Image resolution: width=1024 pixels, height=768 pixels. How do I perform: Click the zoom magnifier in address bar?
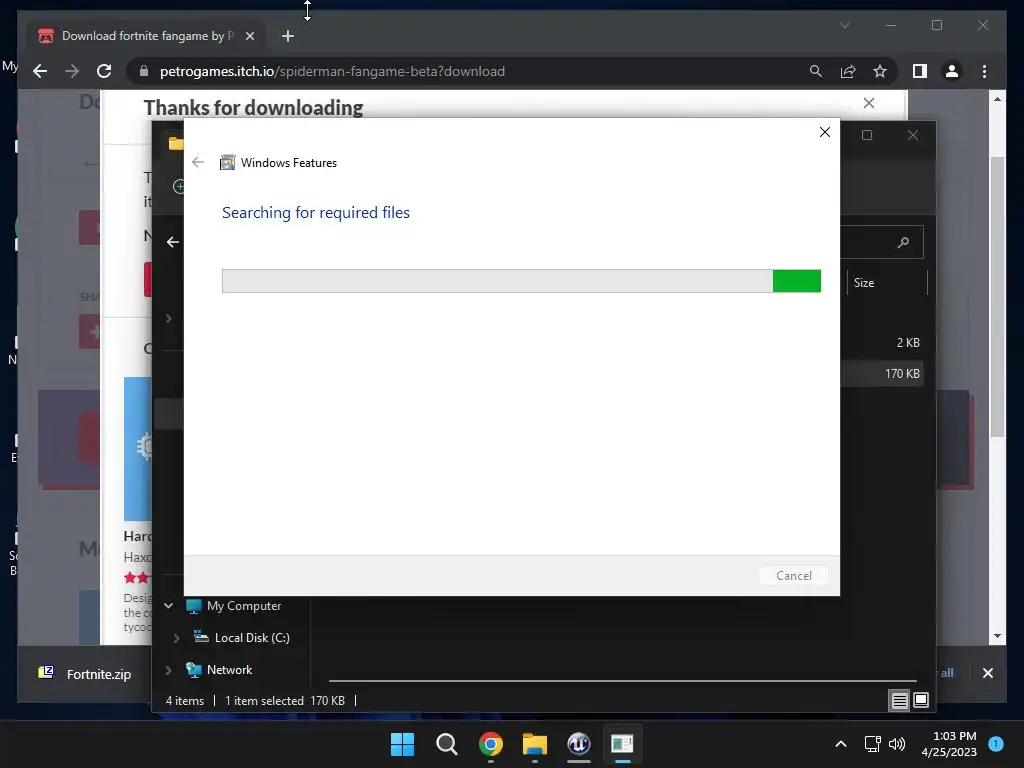[x=816, y=71]
